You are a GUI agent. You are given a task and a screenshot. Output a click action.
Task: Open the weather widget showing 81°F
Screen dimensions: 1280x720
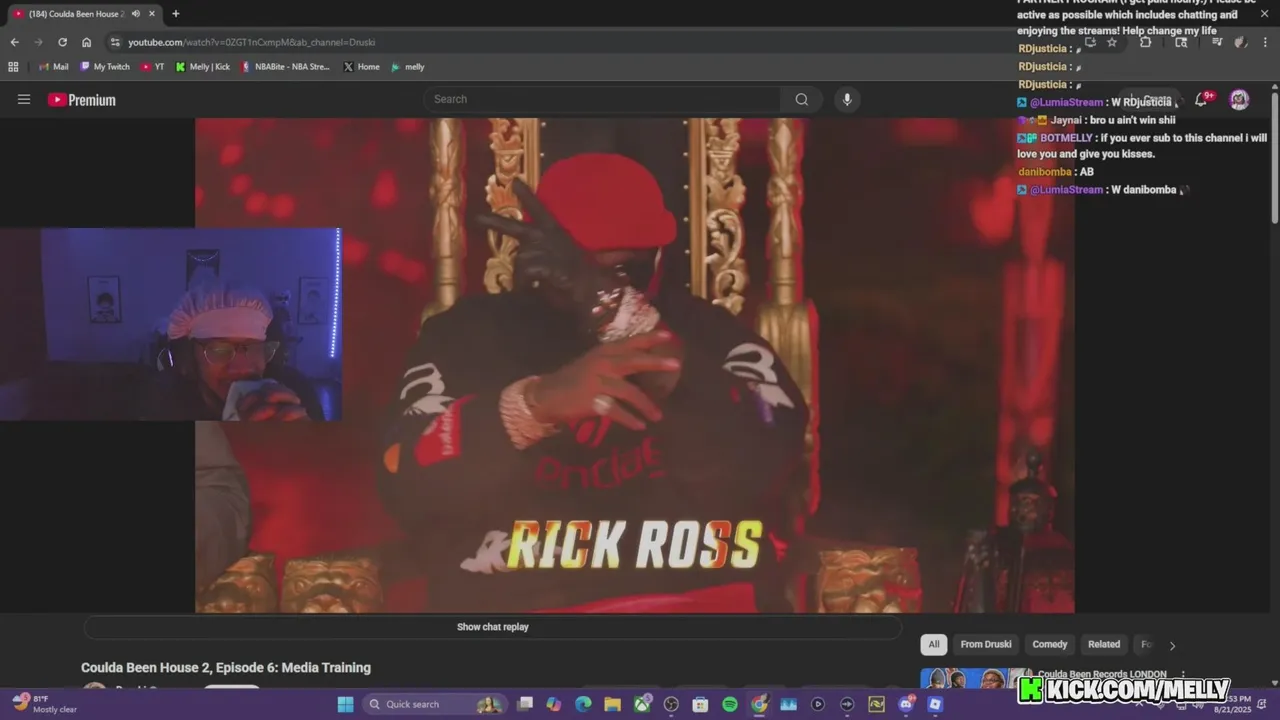tap(45, 704)
